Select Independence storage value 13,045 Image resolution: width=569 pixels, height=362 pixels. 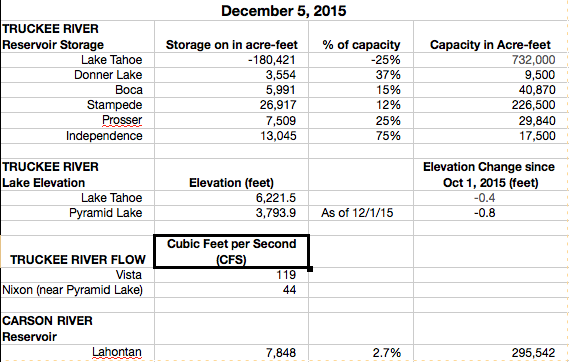point(232,136)
